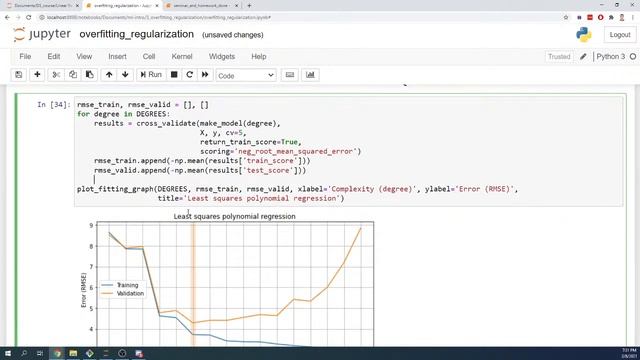Image resolution: width=640 pixels, height=360 pixels.
Task: Click the bar chart toolbar icon
Action: coord(310,75)
